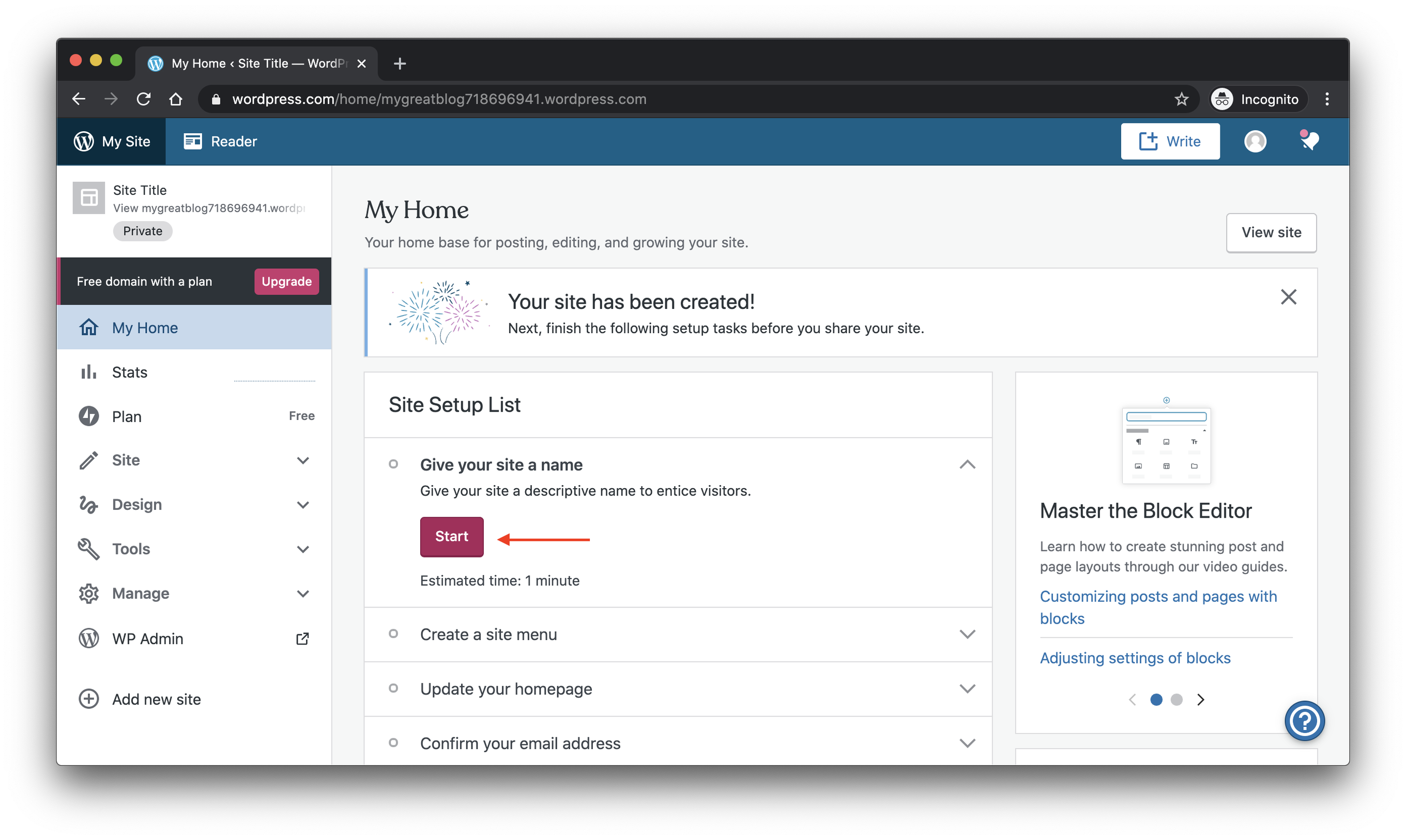Select My Home in the sidebar
The height and width of the screenshot is (840, 1406).
click(x=194, y=327)
